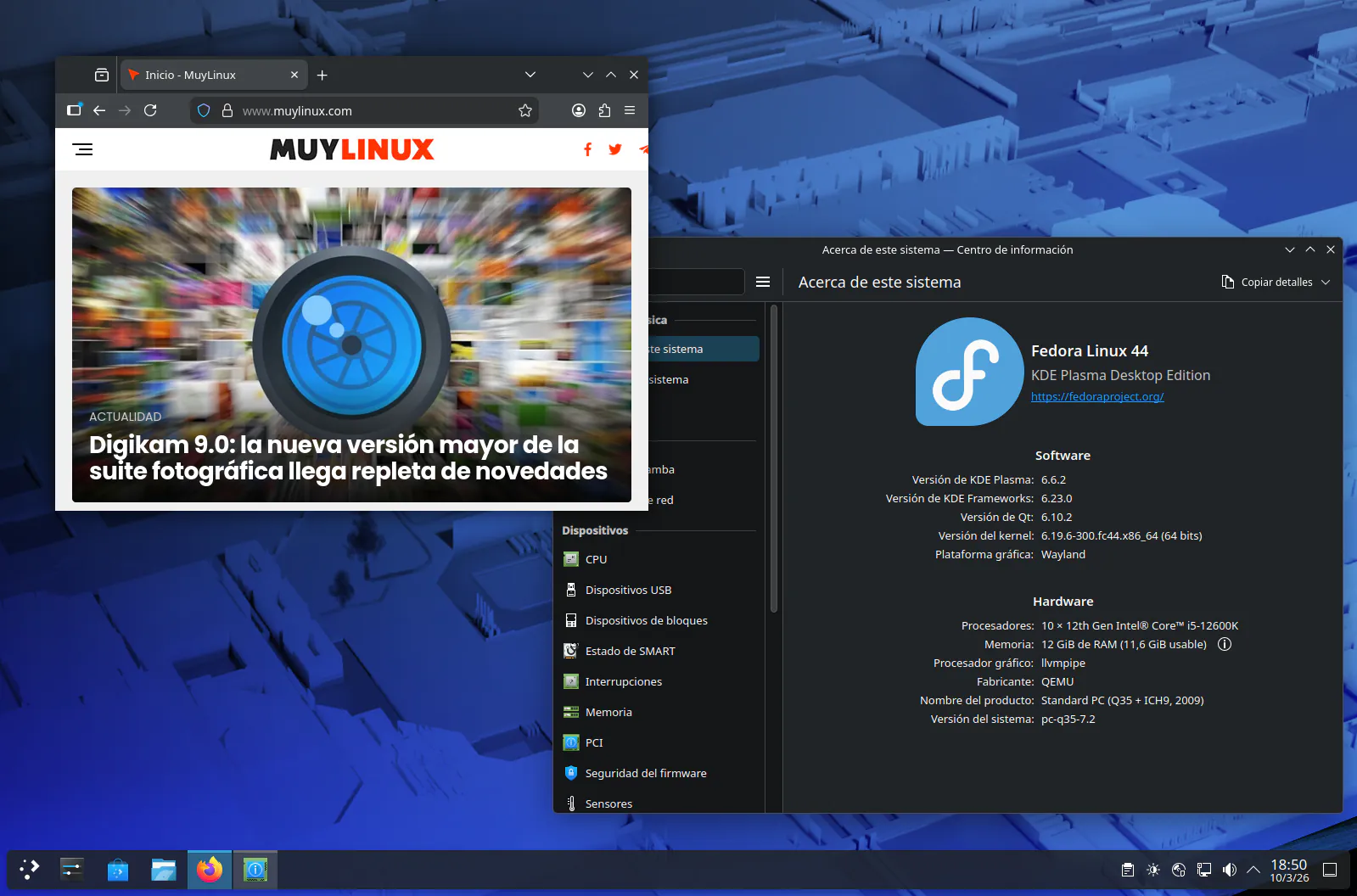Launch Dolphin file manager from taskbar
1357x896 pixels.
pos(163,870)
